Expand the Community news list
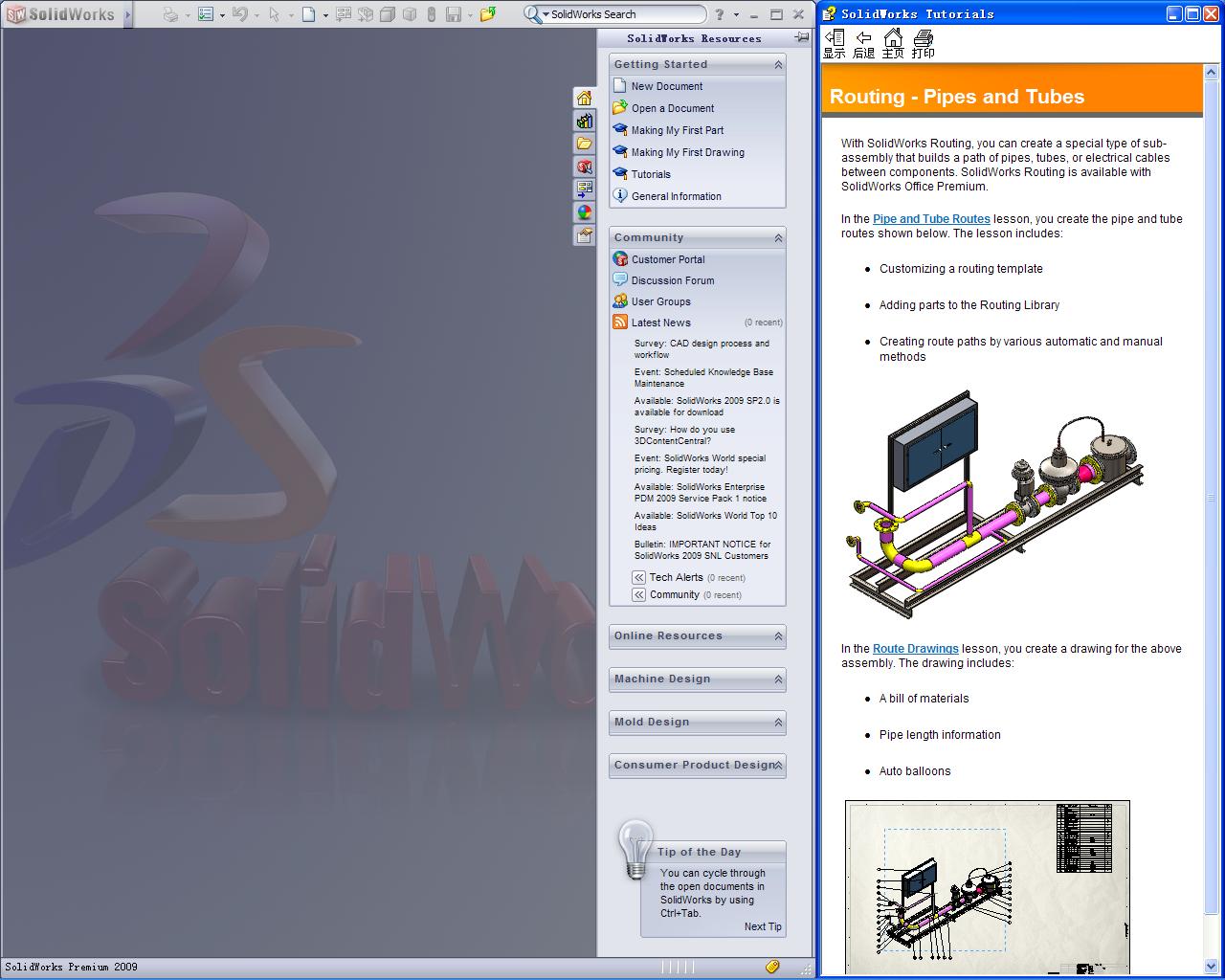 point(638,594)
